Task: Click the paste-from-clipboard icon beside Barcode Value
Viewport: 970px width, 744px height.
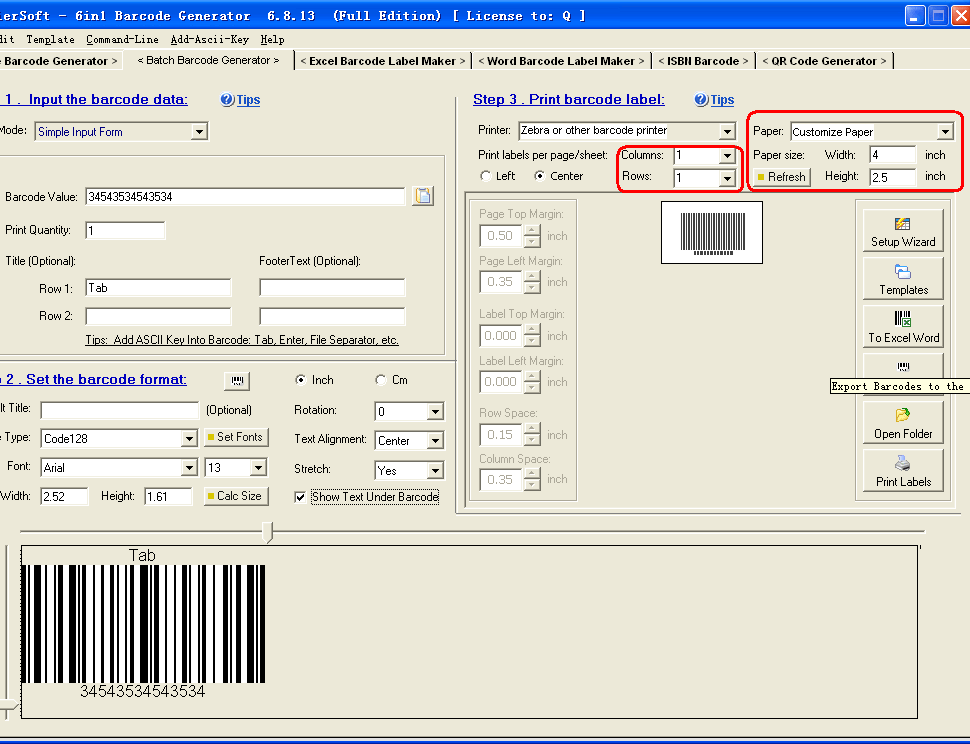Action: (x=423, y=196)
